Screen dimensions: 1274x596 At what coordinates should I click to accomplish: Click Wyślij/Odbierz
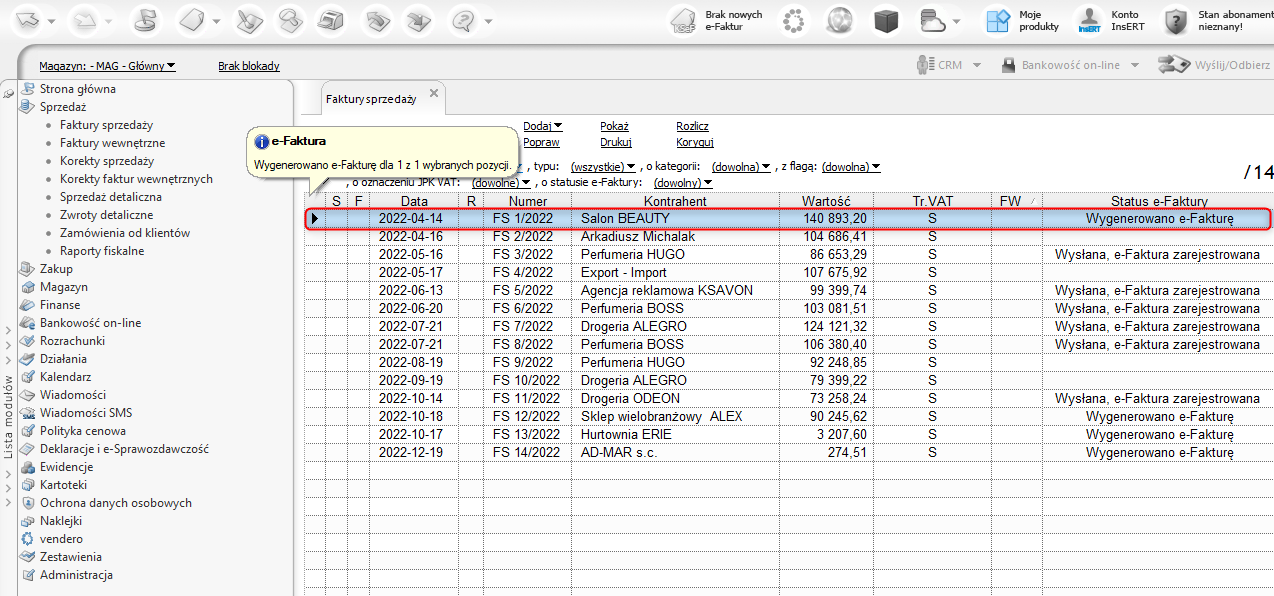[x=1213, y=65]
